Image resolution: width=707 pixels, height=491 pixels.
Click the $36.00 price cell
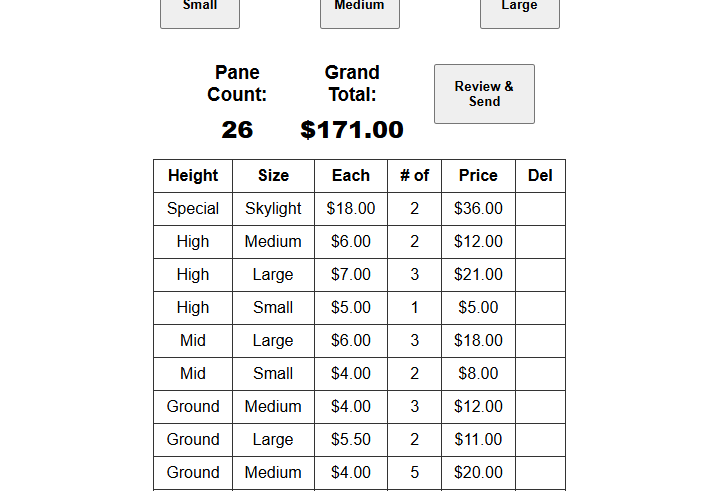[x=478, y=209]
